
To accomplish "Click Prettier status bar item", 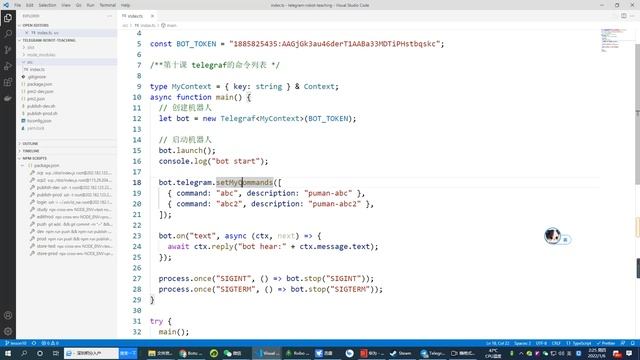I will pos(606,343).
